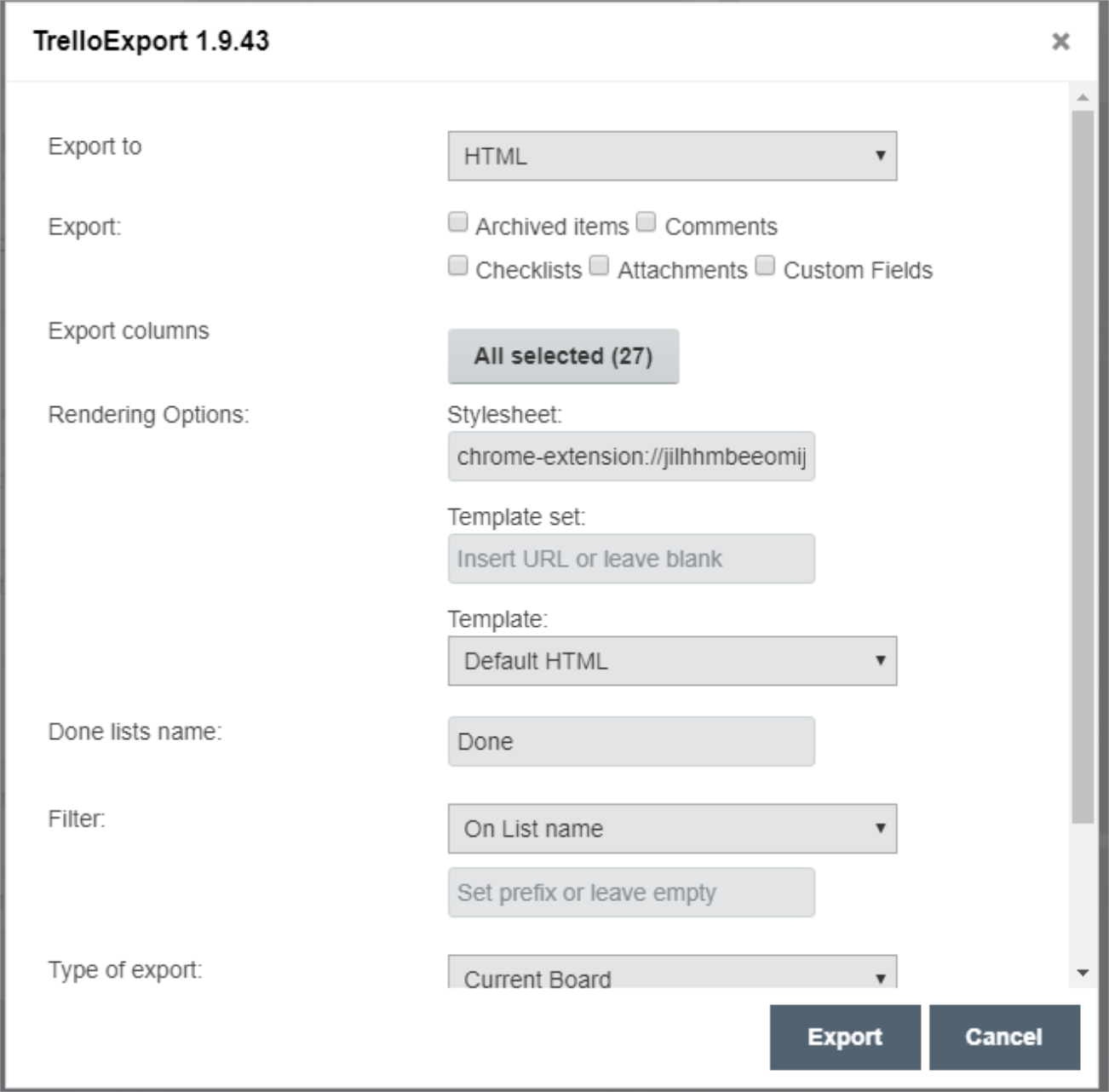Toggle the Custom Fields checkbox
The height and width of the screenshot is (1092, 1109).
pyautogui.click(x=763, y=265)
